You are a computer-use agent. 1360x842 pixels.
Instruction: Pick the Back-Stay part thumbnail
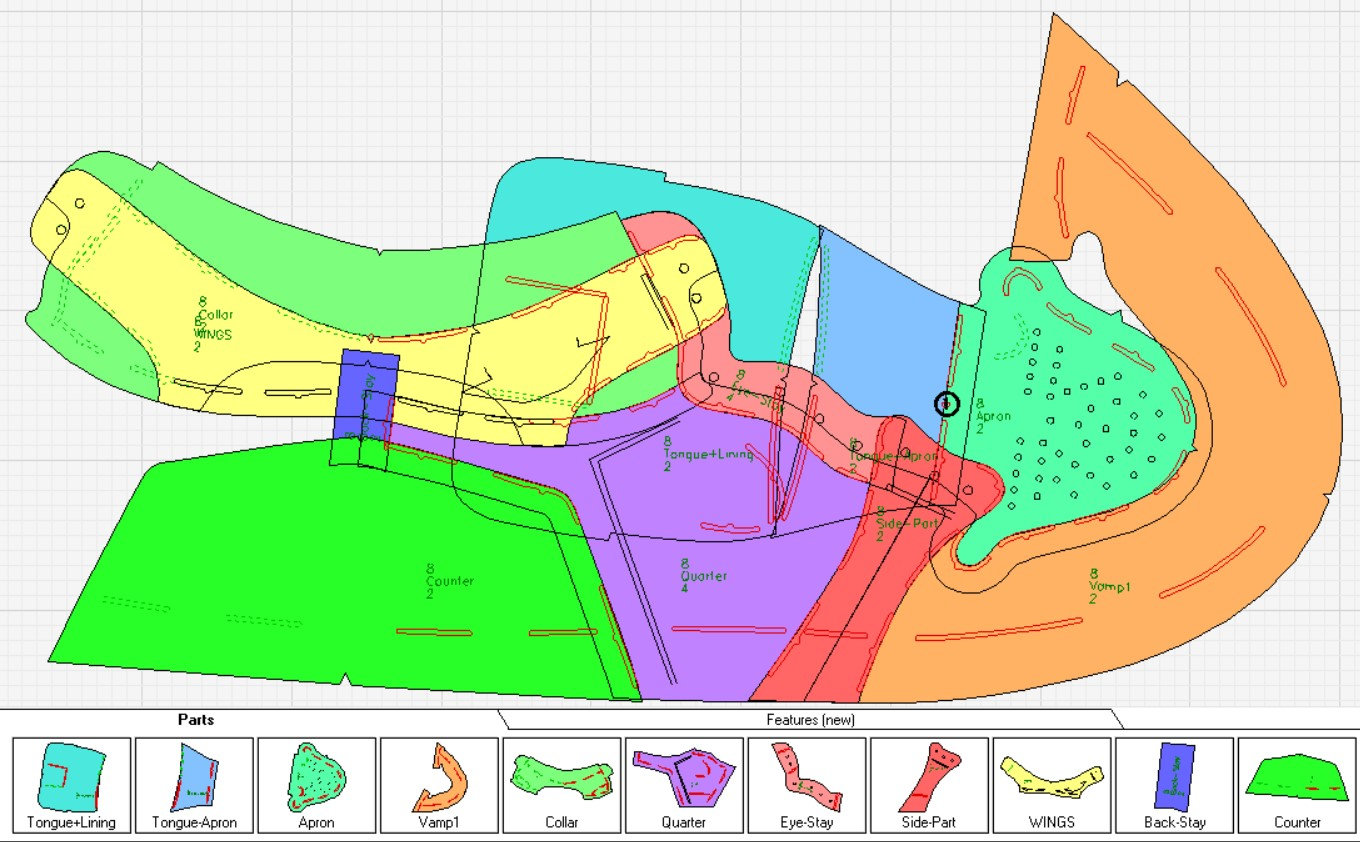coord(1174,785)
